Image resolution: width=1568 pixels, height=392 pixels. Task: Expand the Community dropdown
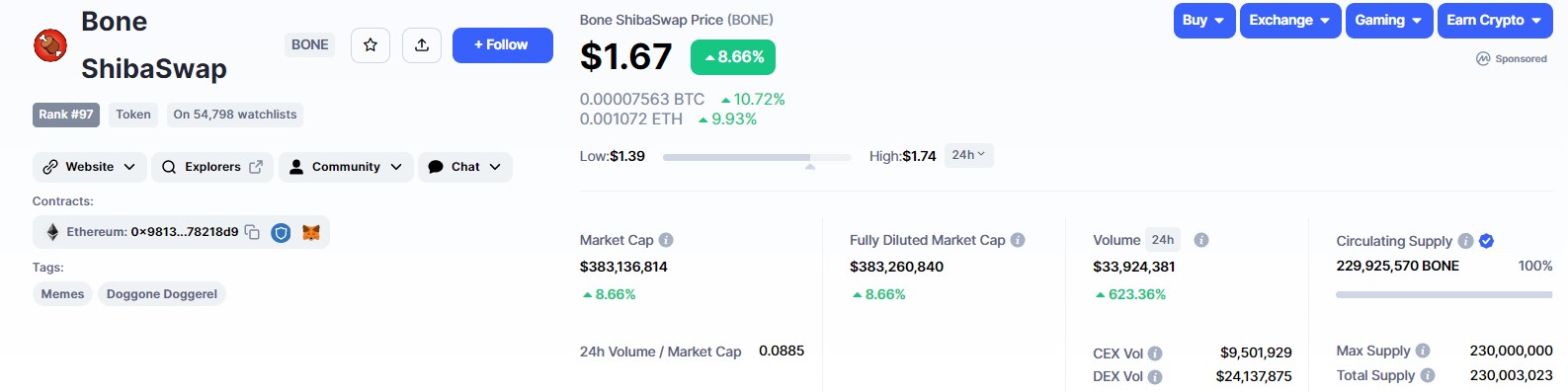pos(346,167)
